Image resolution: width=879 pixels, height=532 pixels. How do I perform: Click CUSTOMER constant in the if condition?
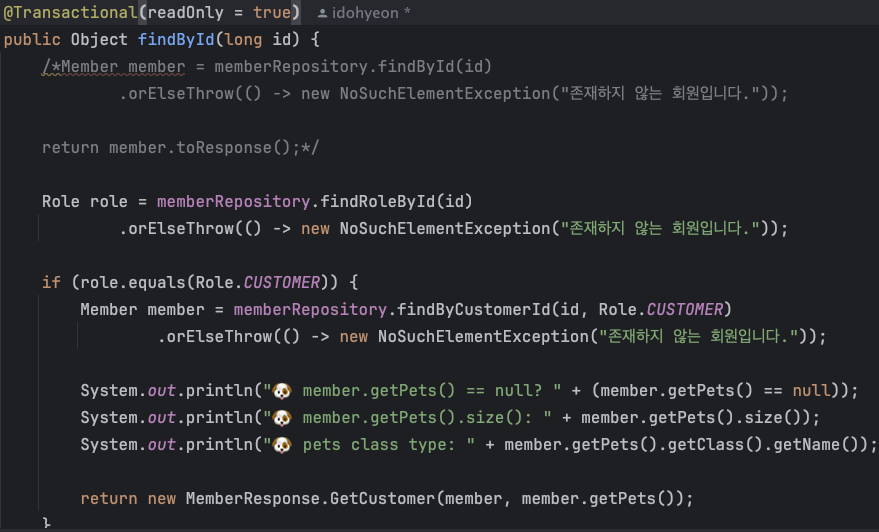click(282, 282)
